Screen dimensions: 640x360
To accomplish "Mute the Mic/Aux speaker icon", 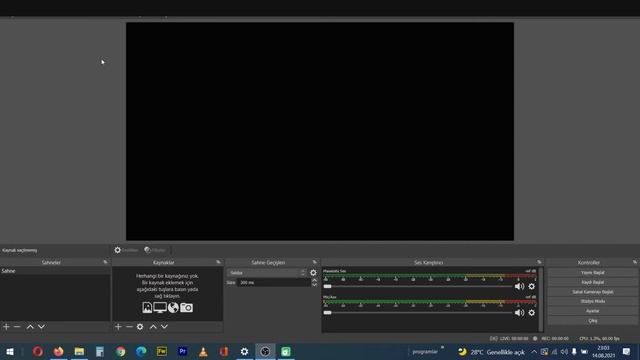I will (x=519, y=313).
